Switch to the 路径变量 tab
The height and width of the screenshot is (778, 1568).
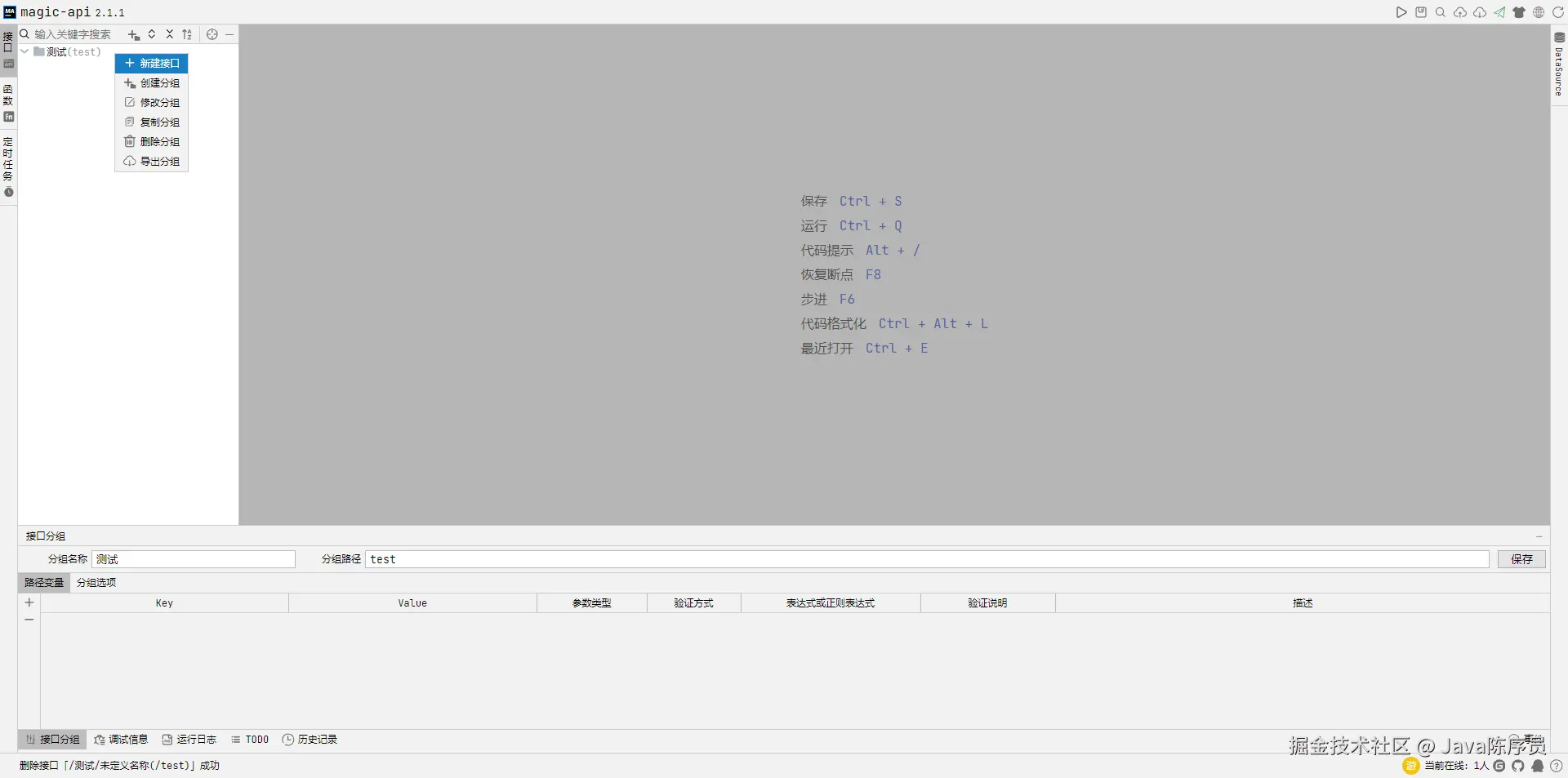point(44,582)
